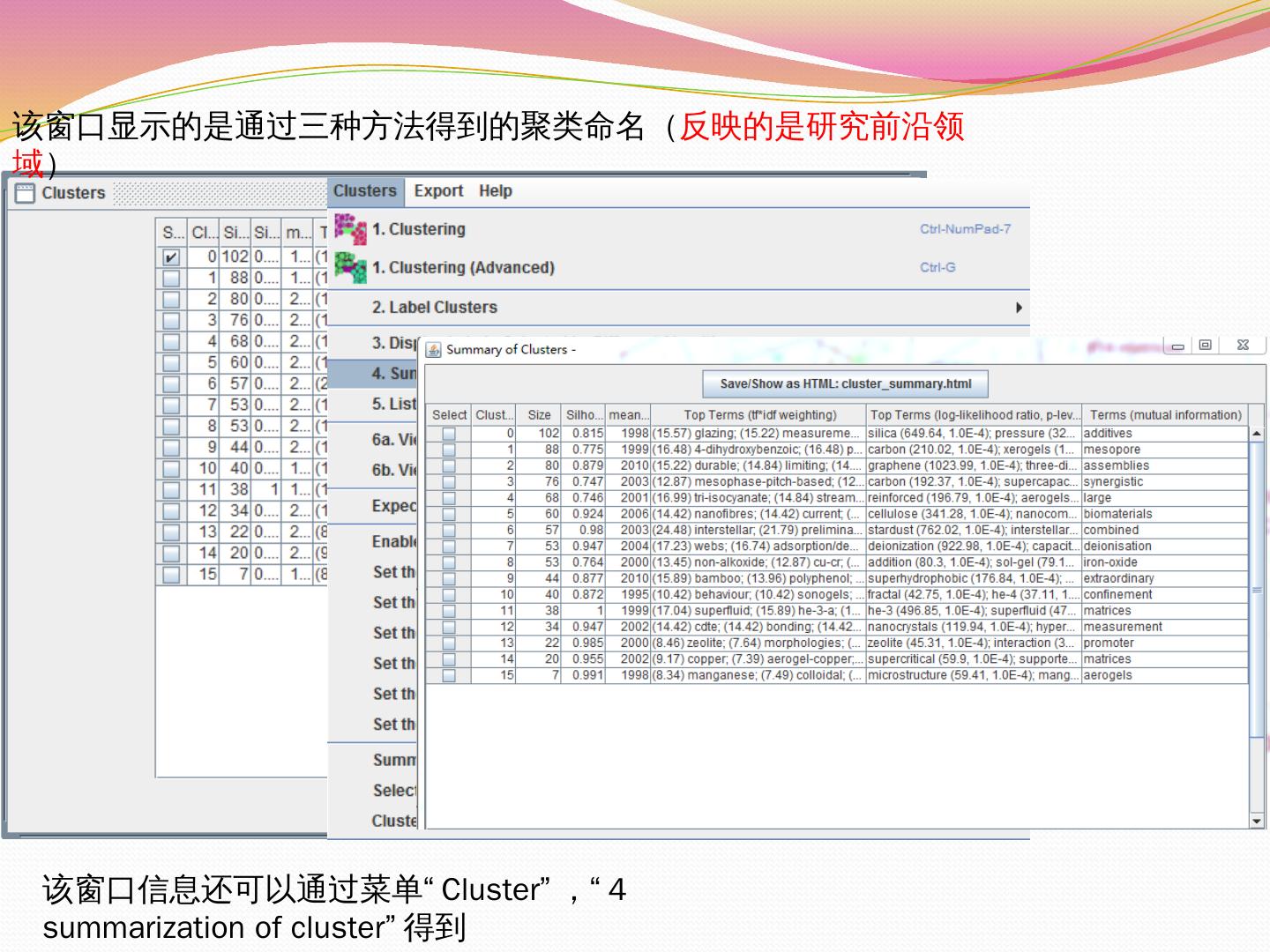This screenshot has height=952, width=1270.
Task: Click the Clust.. column header in Summary
Action: tap(494, 415)
